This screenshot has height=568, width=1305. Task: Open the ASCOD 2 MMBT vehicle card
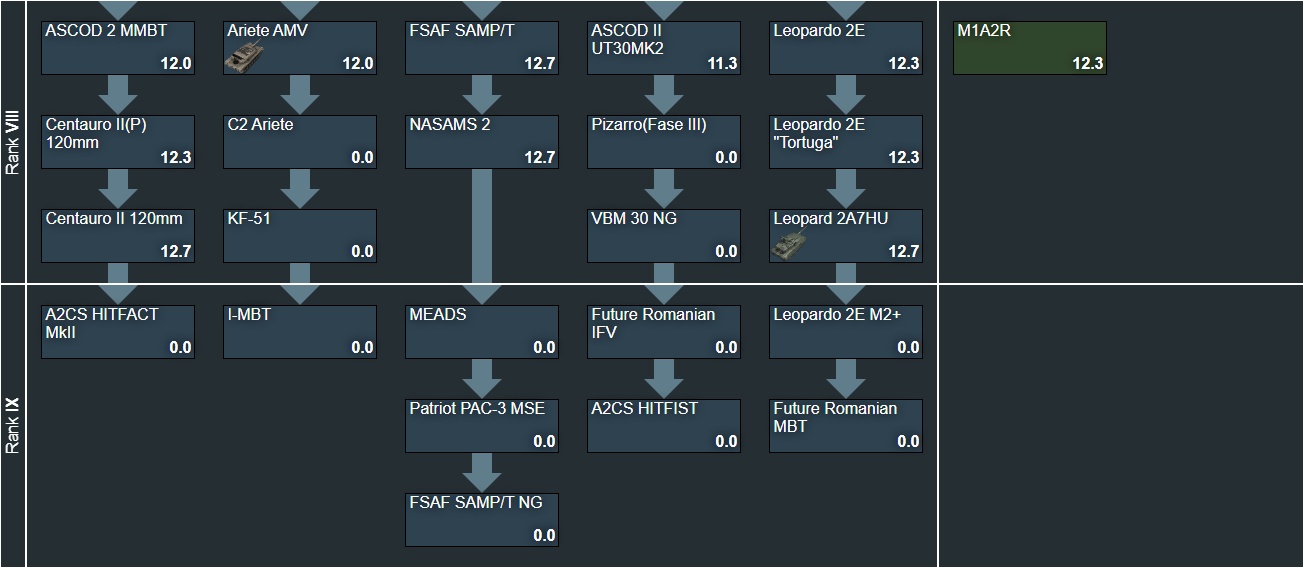[x=118, y=48]
